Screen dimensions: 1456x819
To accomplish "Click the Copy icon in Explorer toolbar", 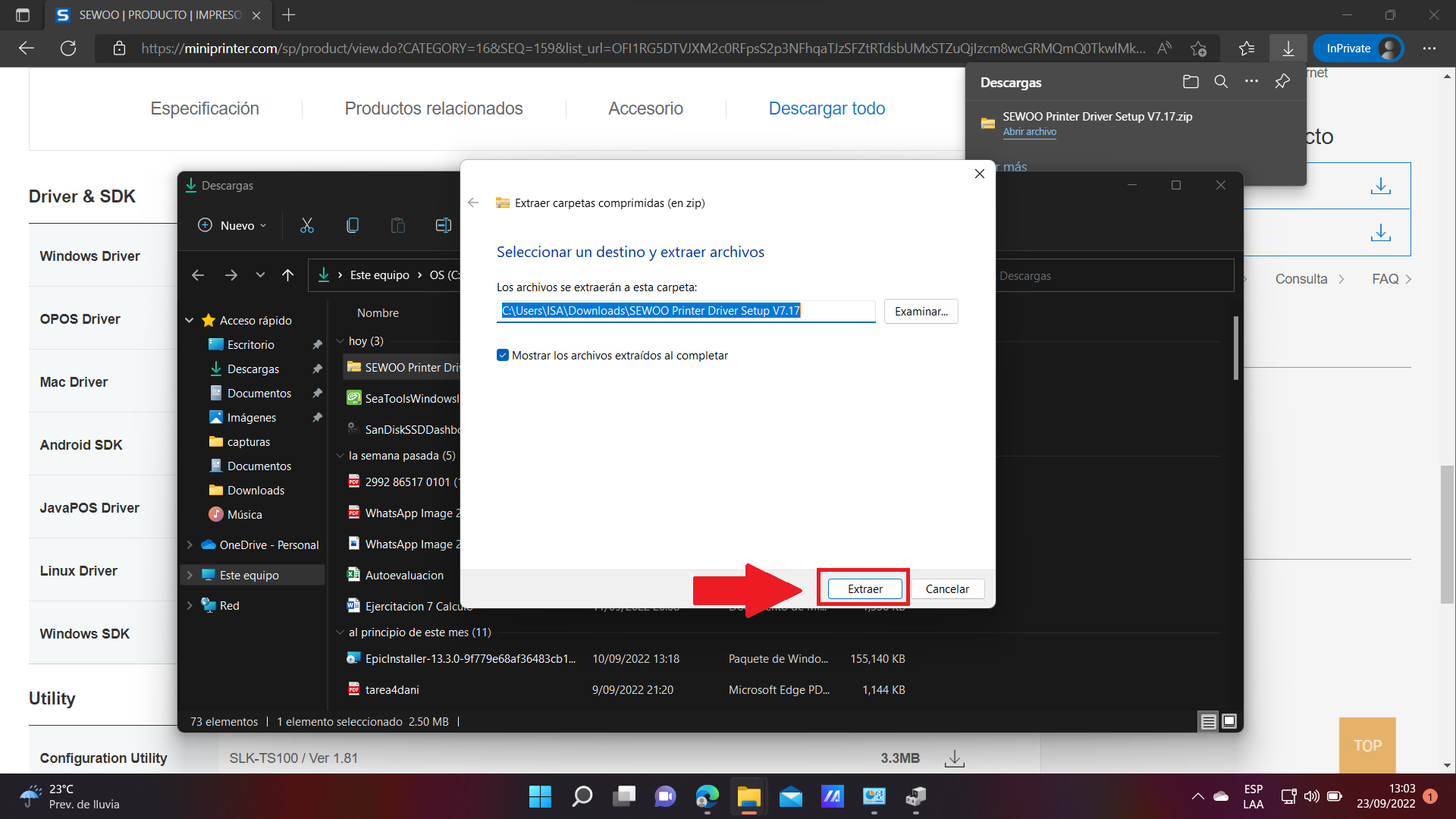I will [353, 225].
